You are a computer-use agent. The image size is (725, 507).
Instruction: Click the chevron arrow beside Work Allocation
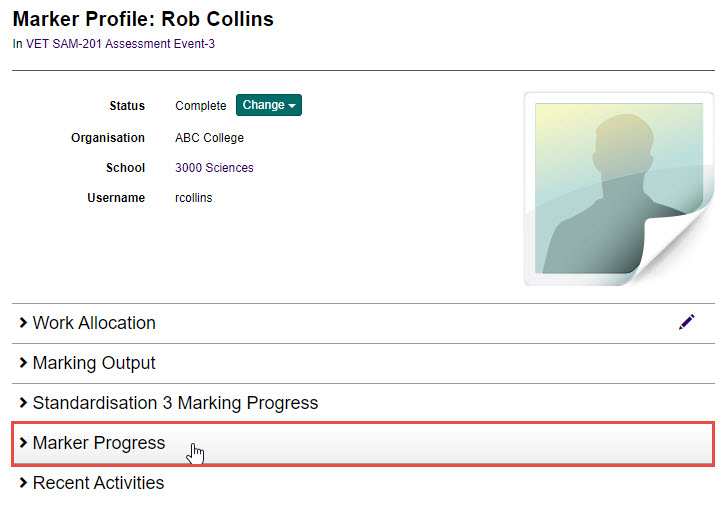coord(23,323)
